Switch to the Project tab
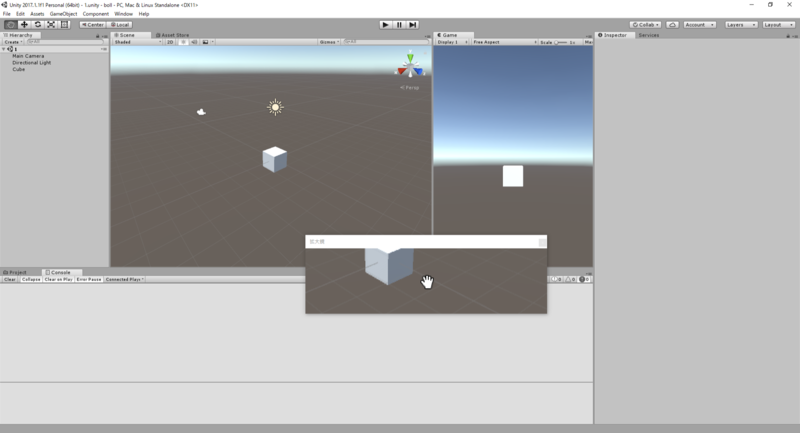Image resolution: width=800 pixels, height=433 pixels. pos(15,272)
